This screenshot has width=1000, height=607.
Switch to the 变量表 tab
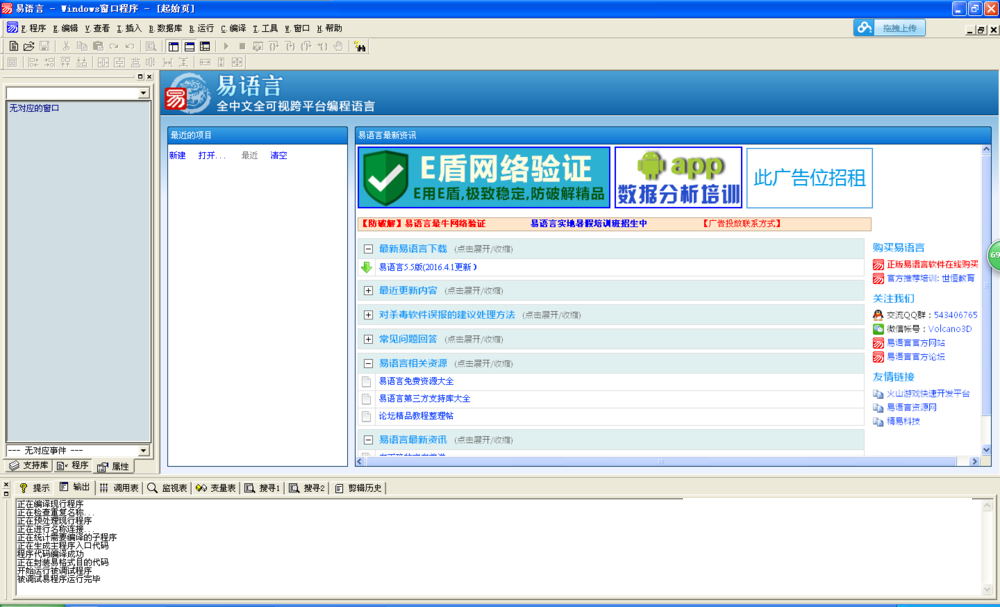click(216, 488)
